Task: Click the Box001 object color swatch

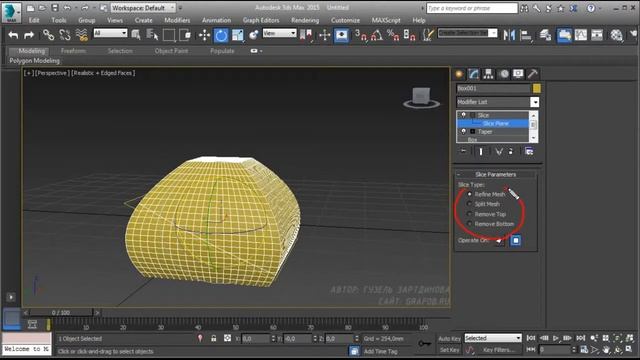Action: (536, 88)
